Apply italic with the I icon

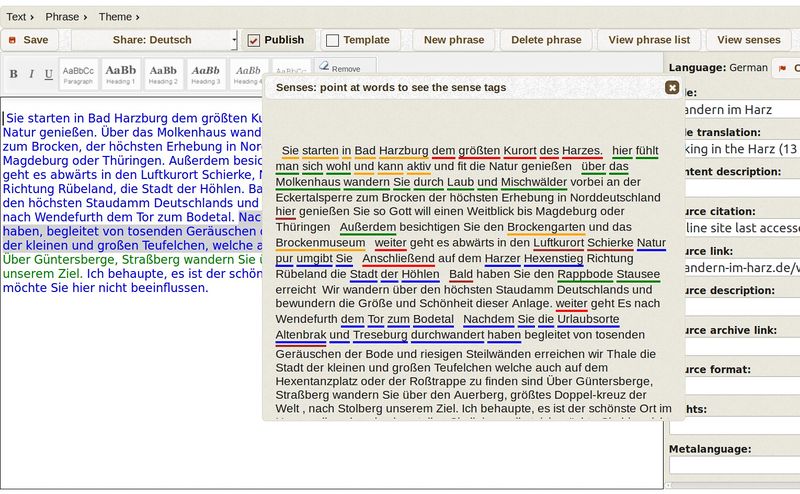pos(31,74)
